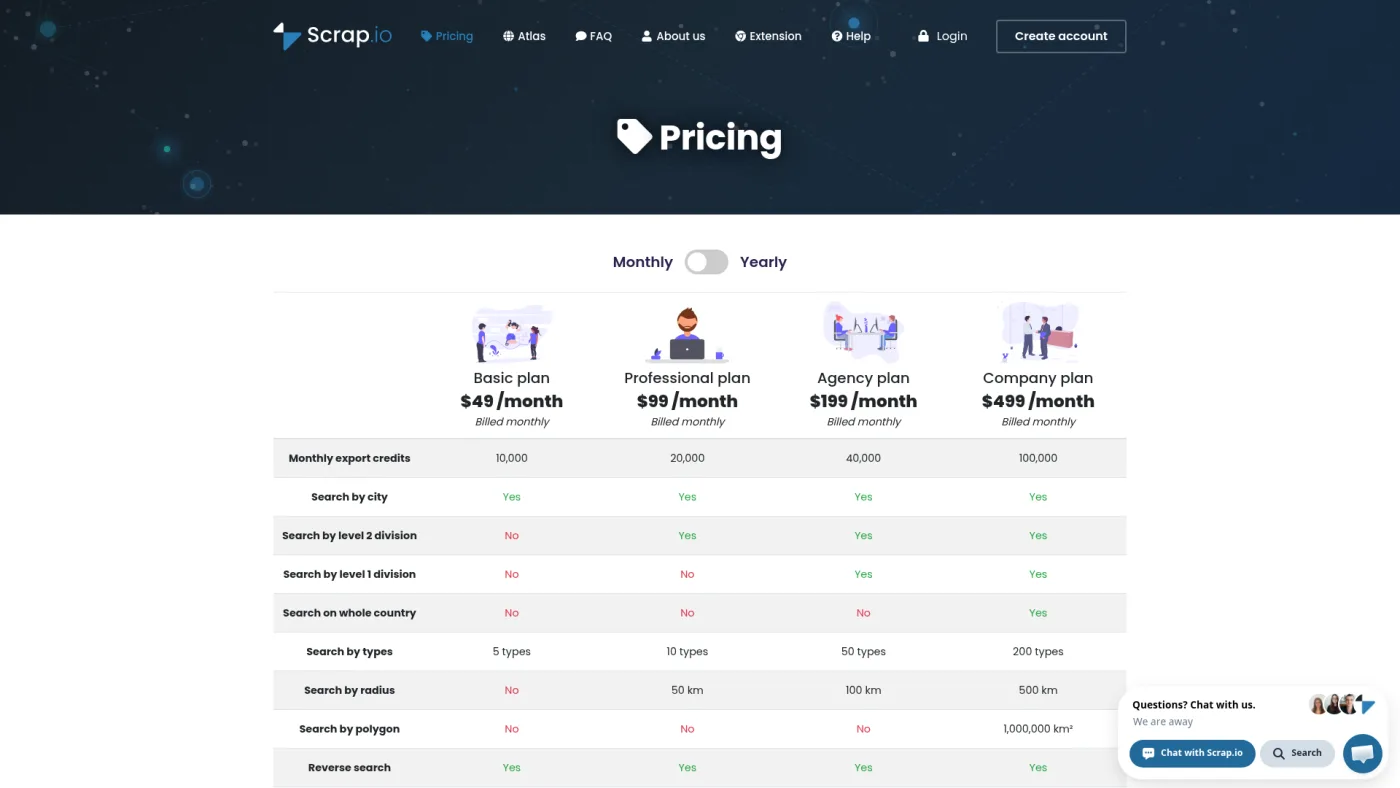Click the 1,000,000 km² polygon cell
1400x788 pixels.
pos(1038,729)
